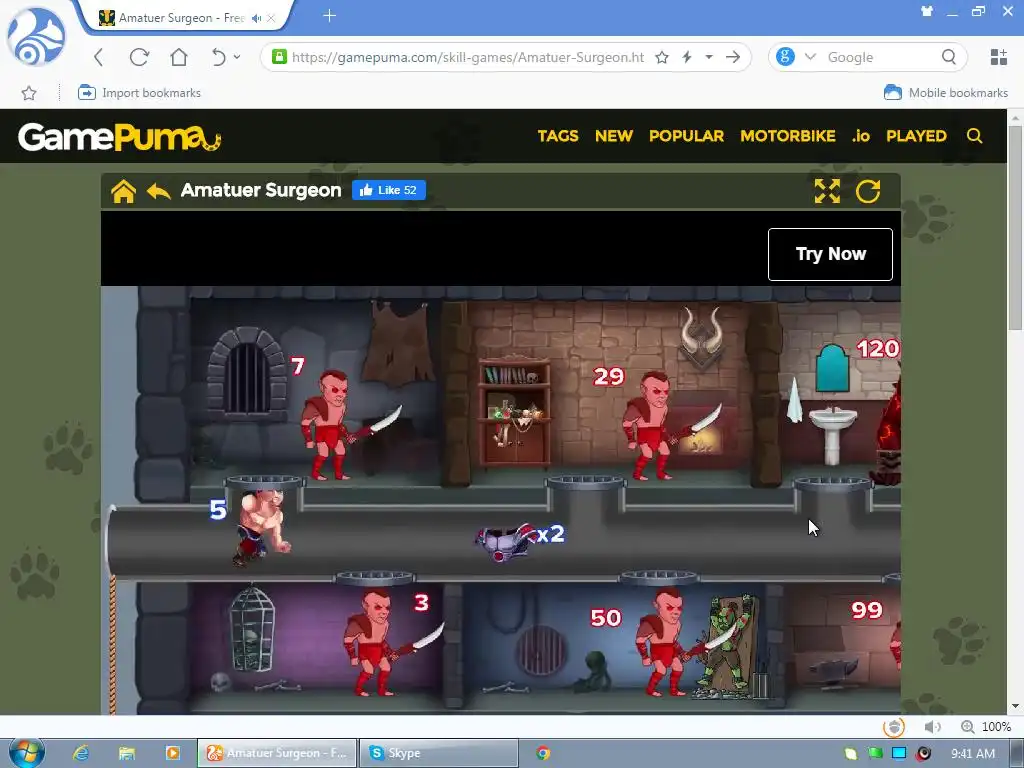
Task: Click the hero with number 5
Action: (x=261, y=526)
